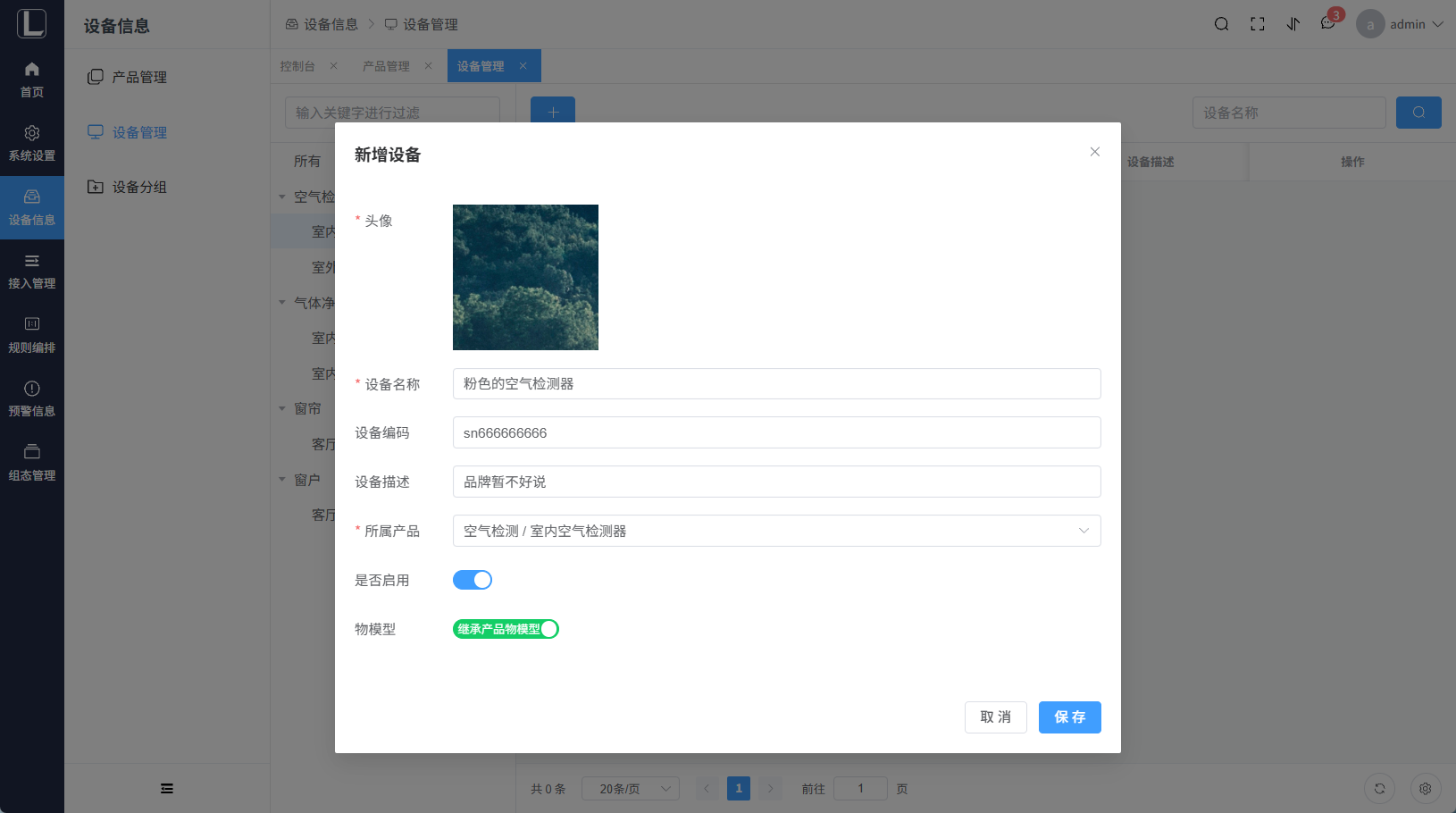
Task: Click the device avatar image thumbnail
Action: pos(525,277)
